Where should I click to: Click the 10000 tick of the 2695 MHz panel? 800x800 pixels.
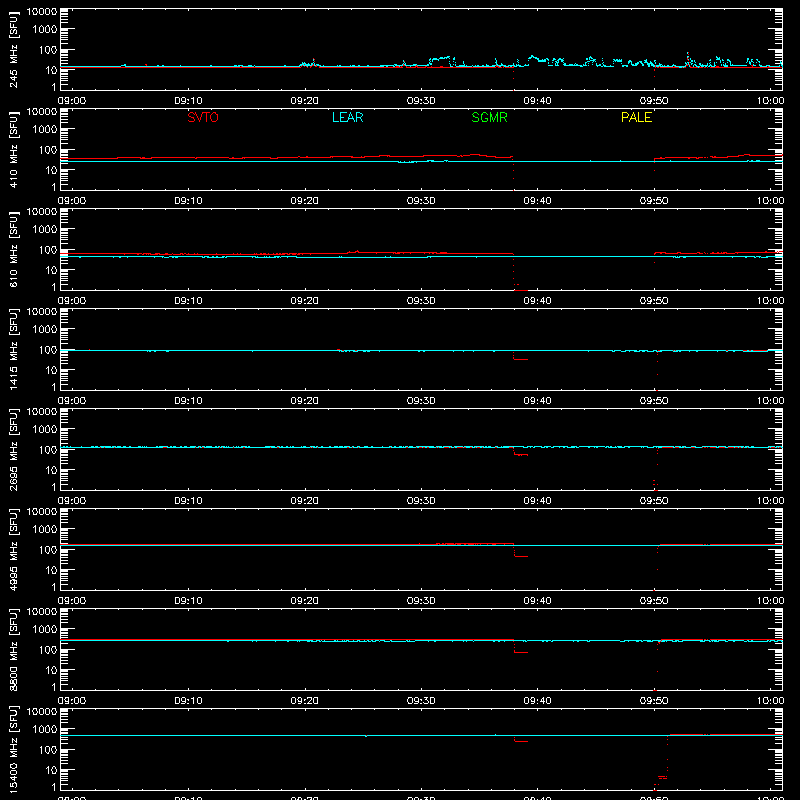pyautogui.click(x=42, y=412)
